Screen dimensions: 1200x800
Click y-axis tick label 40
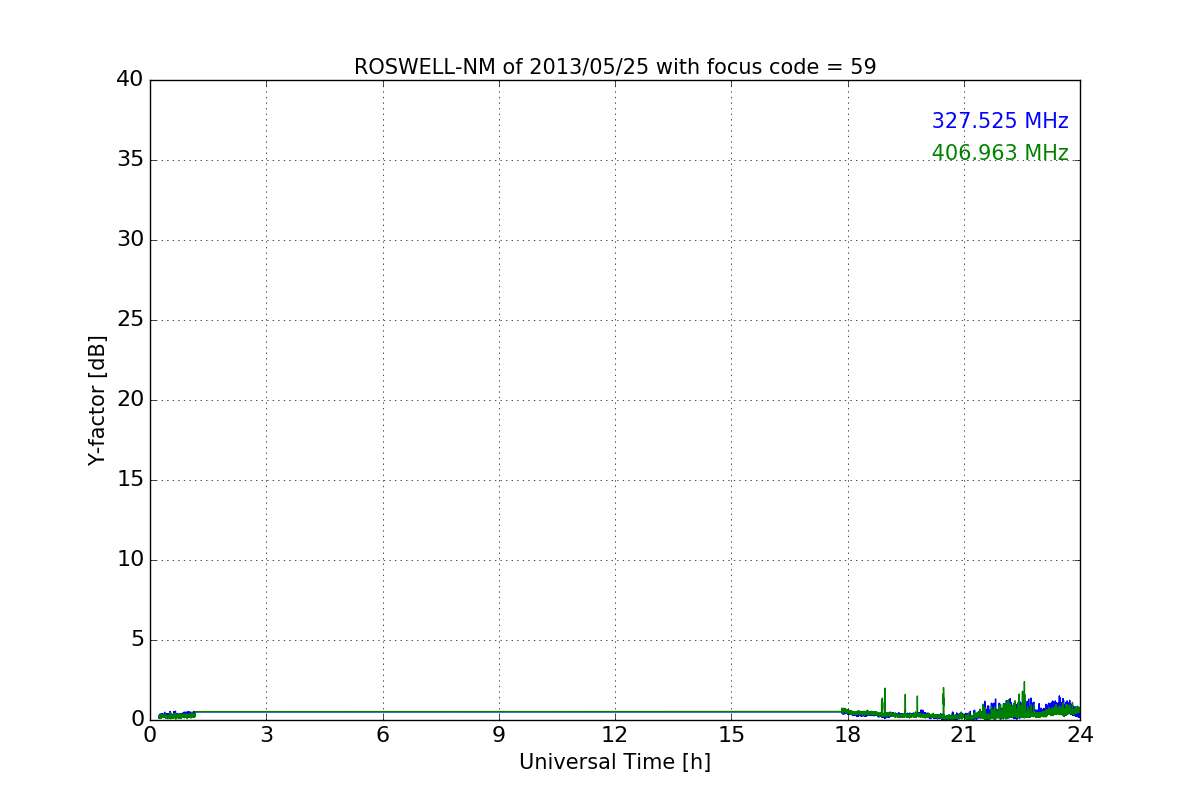pos(130,80)
